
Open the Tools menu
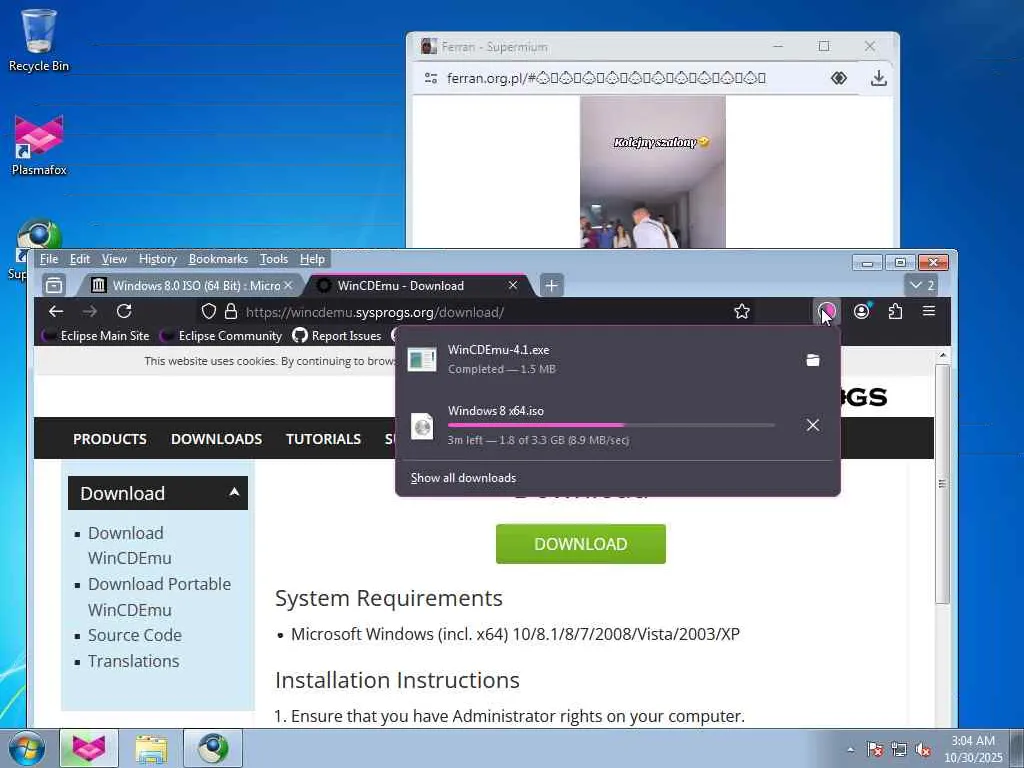[x=274, y=259]
